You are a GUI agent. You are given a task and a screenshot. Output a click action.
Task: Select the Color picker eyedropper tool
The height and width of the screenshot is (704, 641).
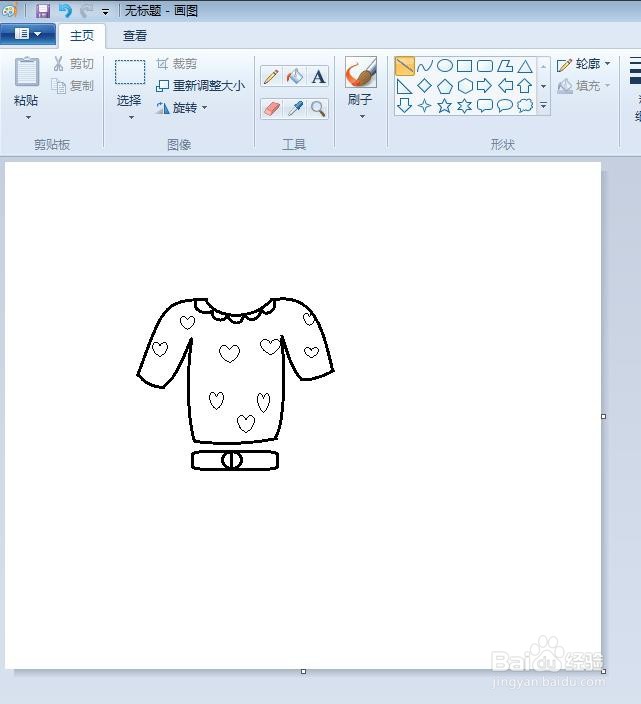click(295, 109)
